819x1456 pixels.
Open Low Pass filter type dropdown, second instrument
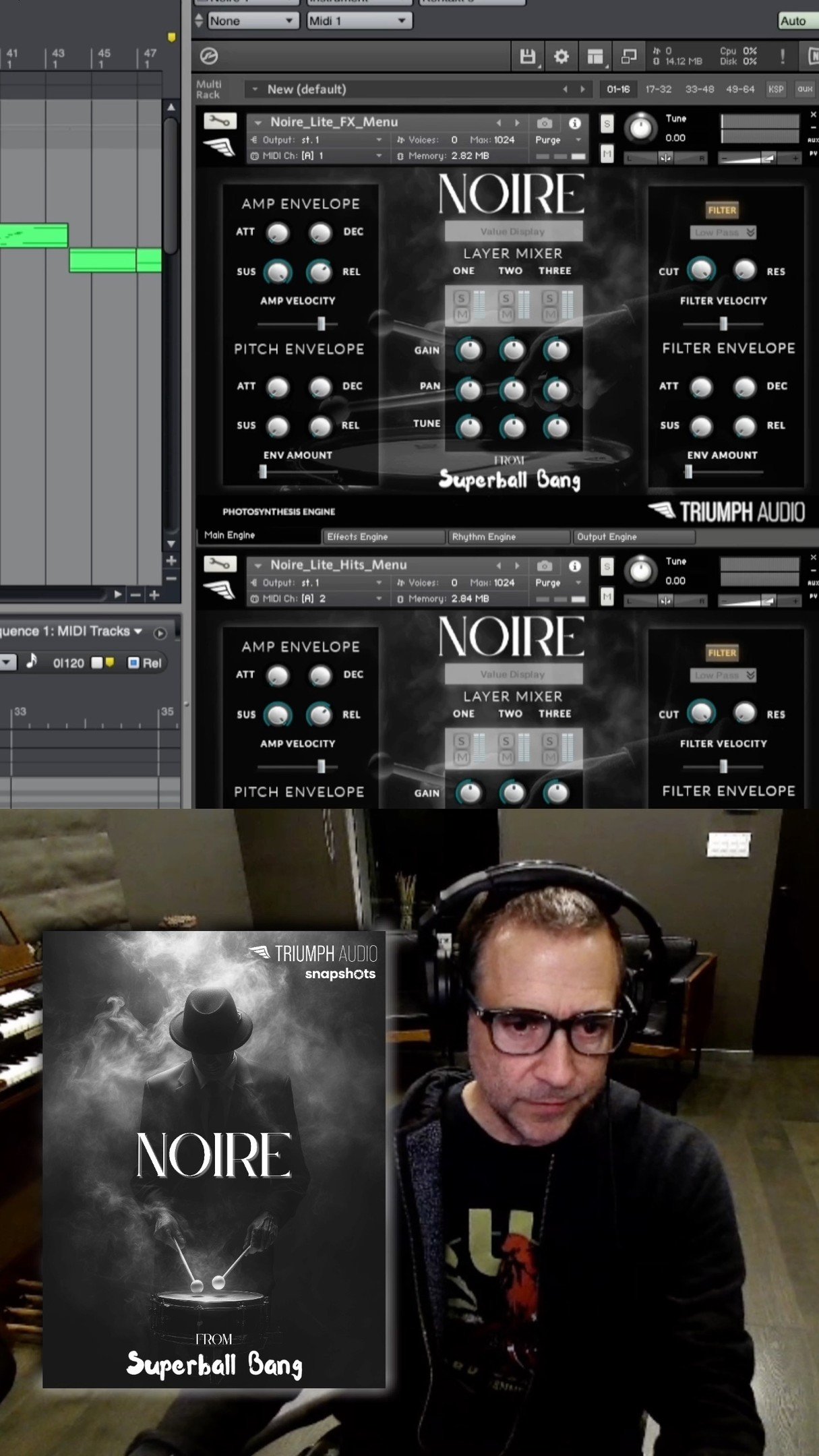click(723, 675)
